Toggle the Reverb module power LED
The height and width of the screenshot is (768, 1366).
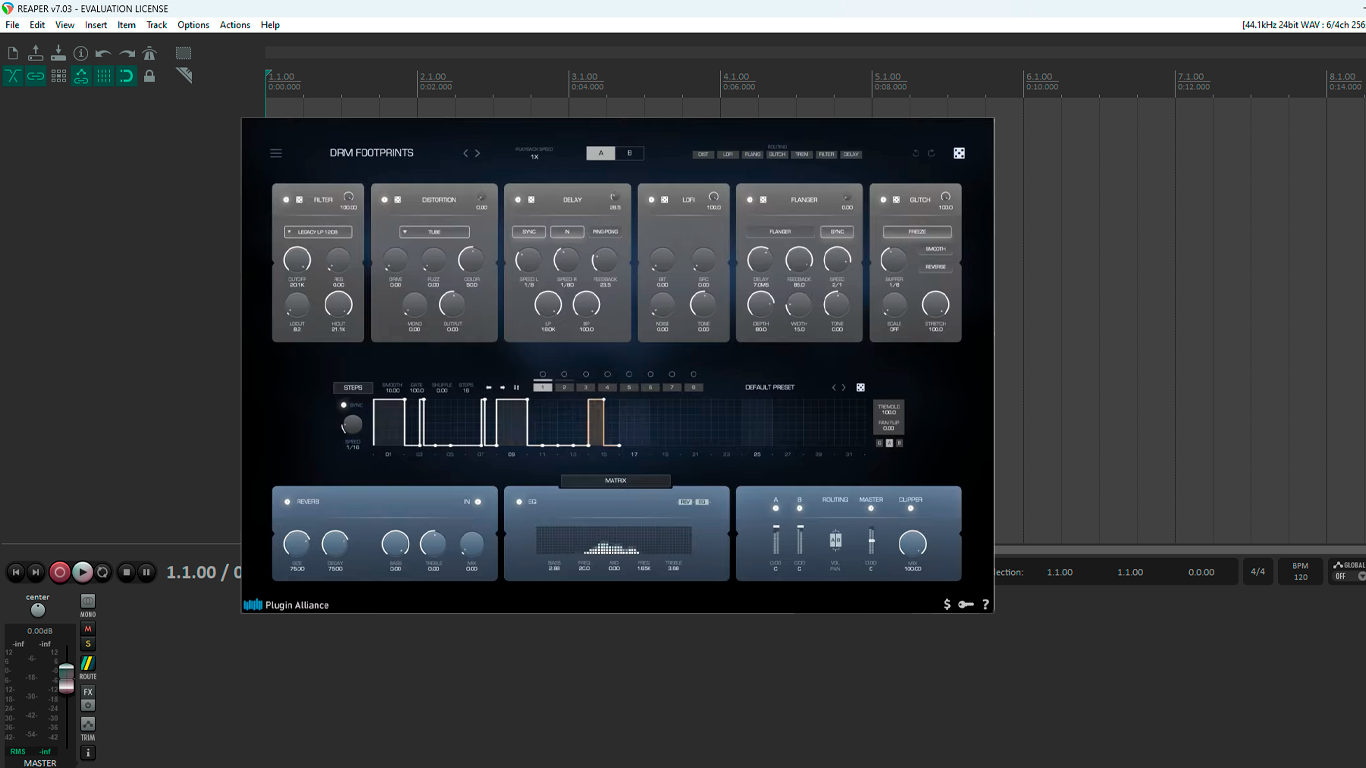[x=287, y=501]
